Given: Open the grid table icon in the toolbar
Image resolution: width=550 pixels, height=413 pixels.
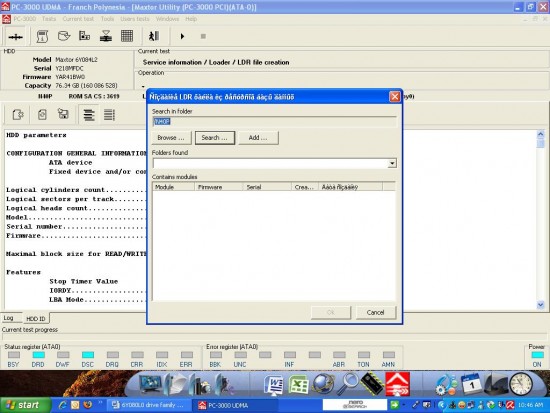Looking at the screenshot, I should [127, 36].
